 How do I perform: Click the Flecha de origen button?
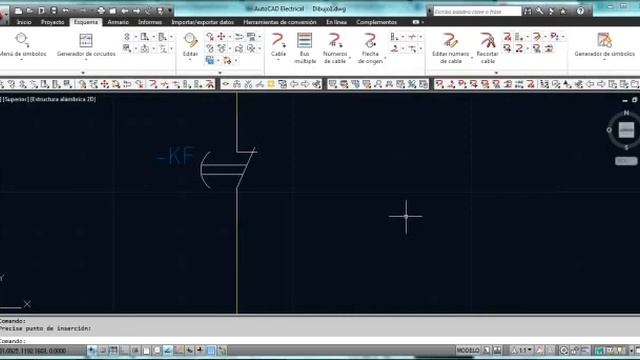click(370, 48)
